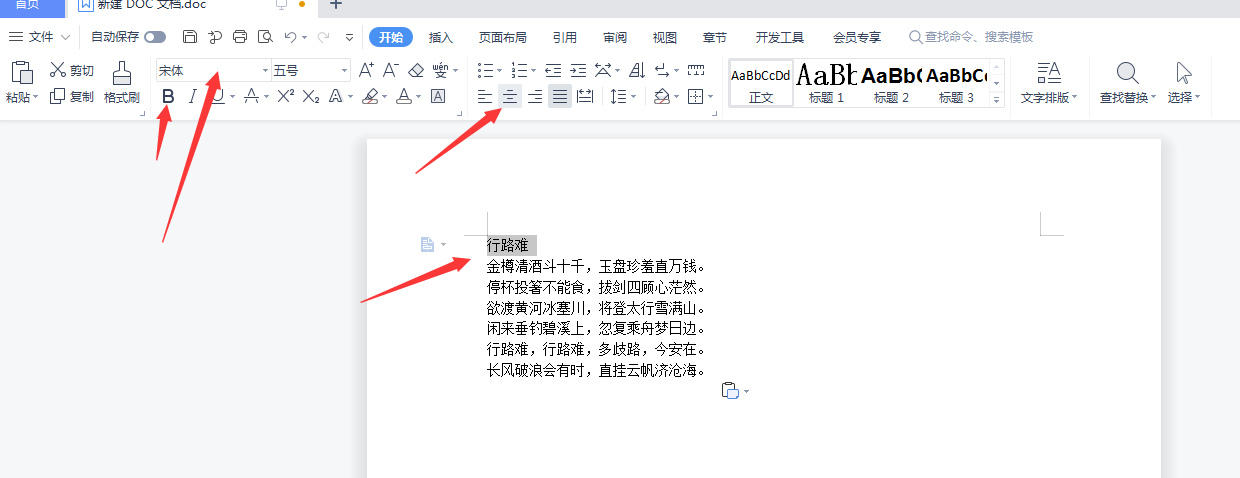Toggle Underline formatting

pos(218,97)
